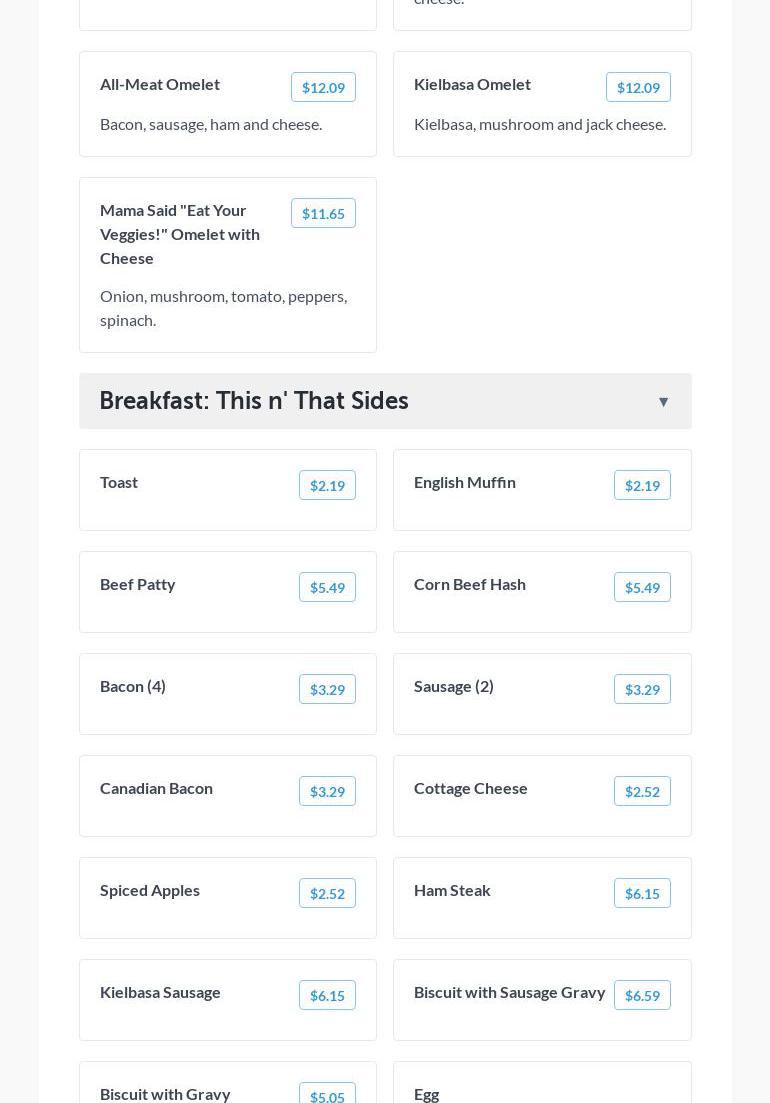770x1103 pixels.
Task: Click the Kielbasa Omelet $12.09 price tag
Action: pyautogui.click(x=638, y=88)
